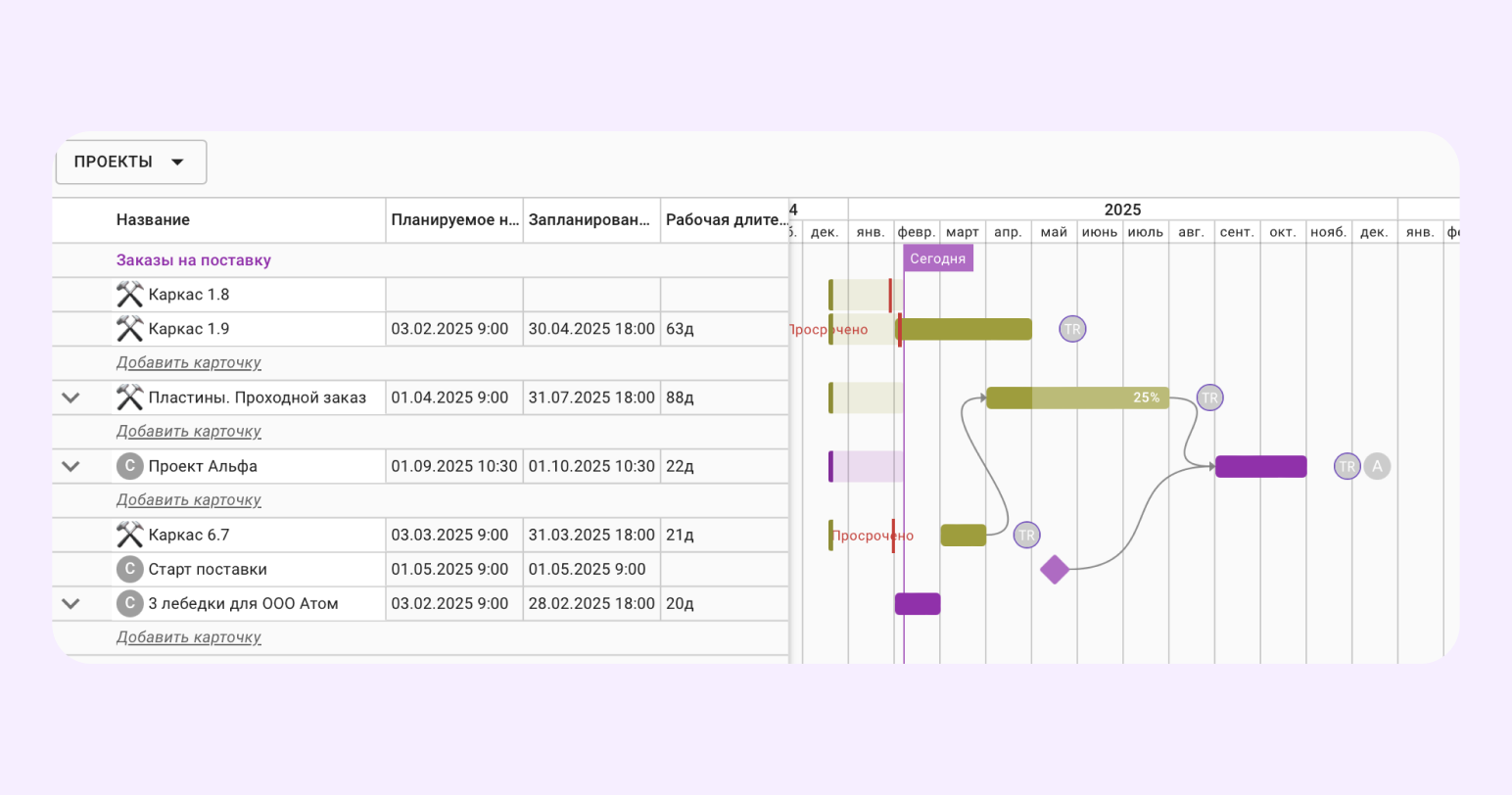Image resolution: width=1512 pixels, height=795 pixels.
Task: Select the purple Проект Альфа Gantt bar
Action: (1260, 466)
